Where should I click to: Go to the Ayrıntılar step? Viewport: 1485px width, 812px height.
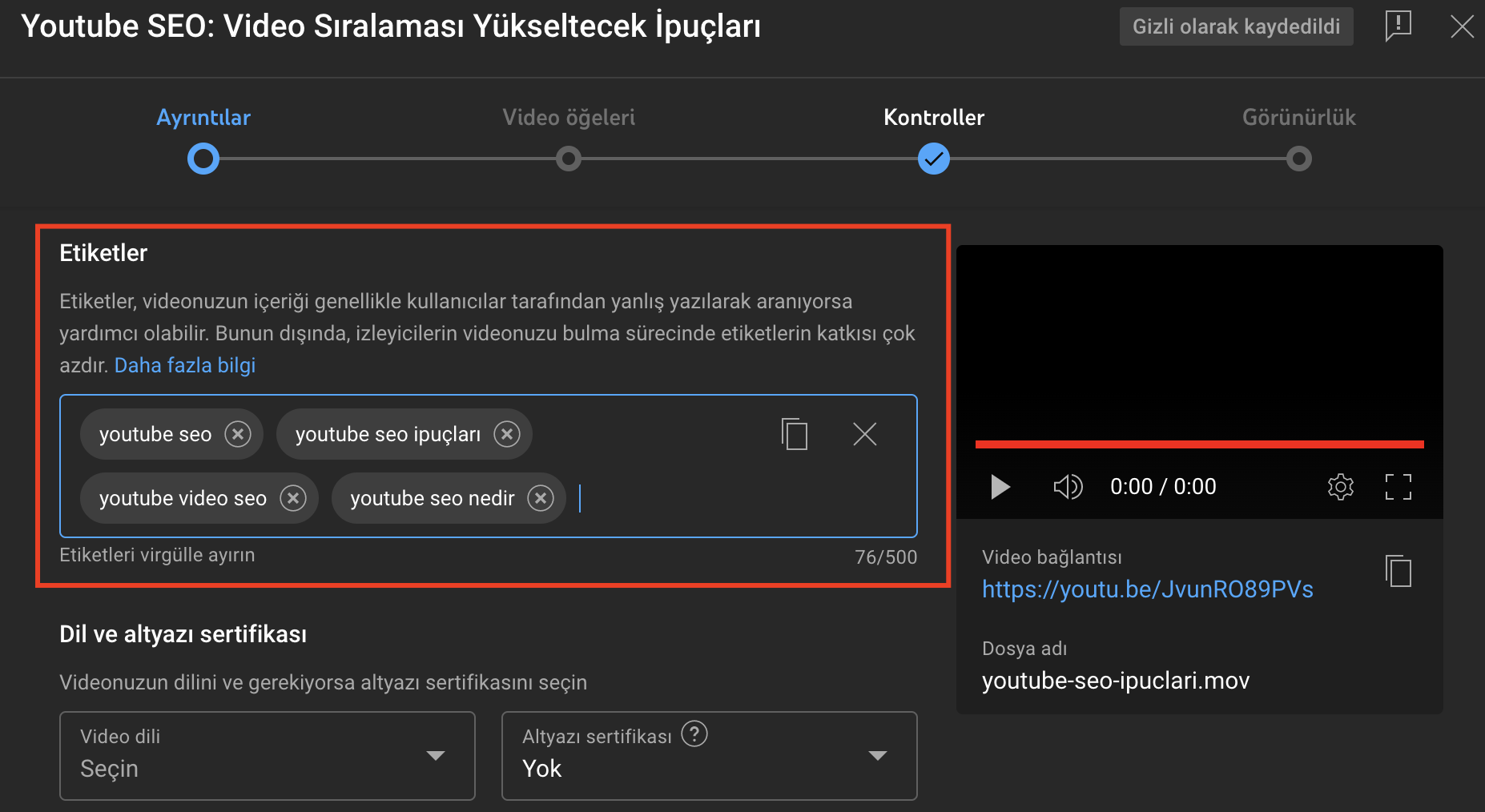(x=203, y=159)
